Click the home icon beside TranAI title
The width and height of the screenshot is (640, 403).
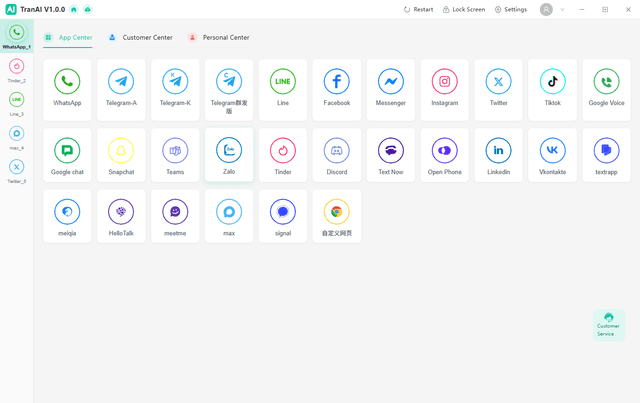[x=74, y=9]
